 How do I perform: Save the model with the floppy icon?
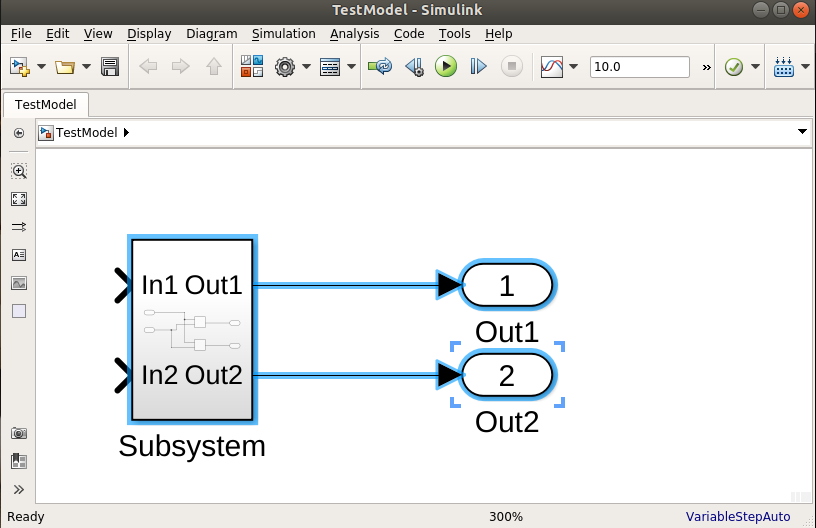click(110, 67)
